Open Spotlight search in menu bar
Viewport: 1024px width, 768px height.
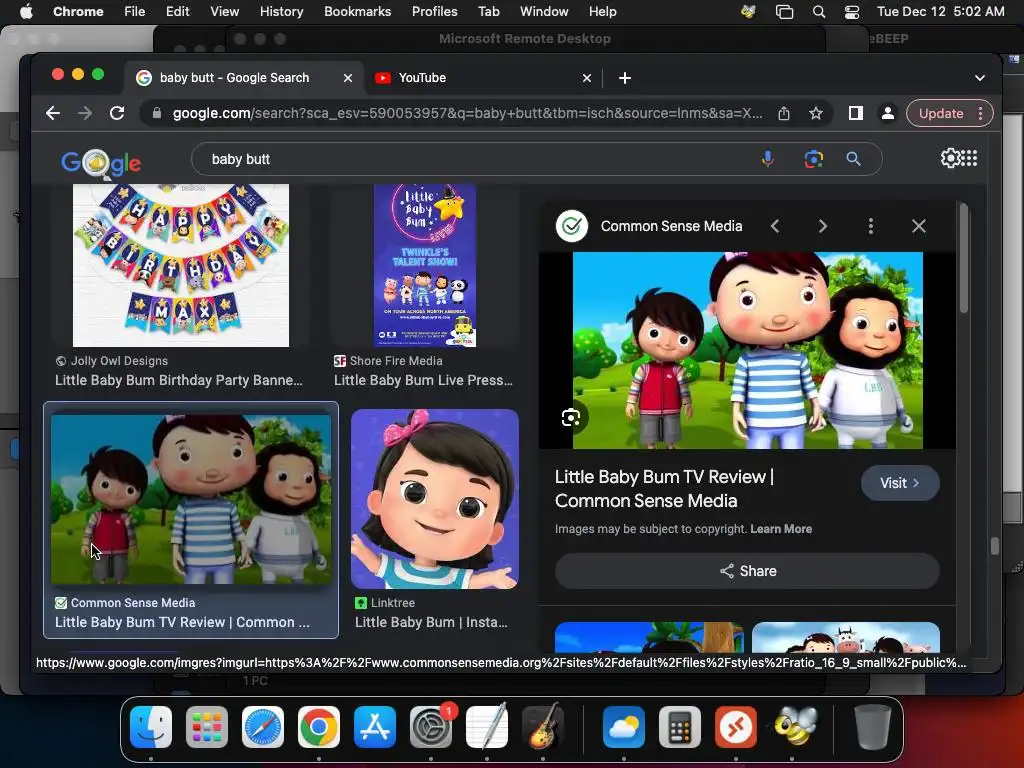tap(818, 12)
